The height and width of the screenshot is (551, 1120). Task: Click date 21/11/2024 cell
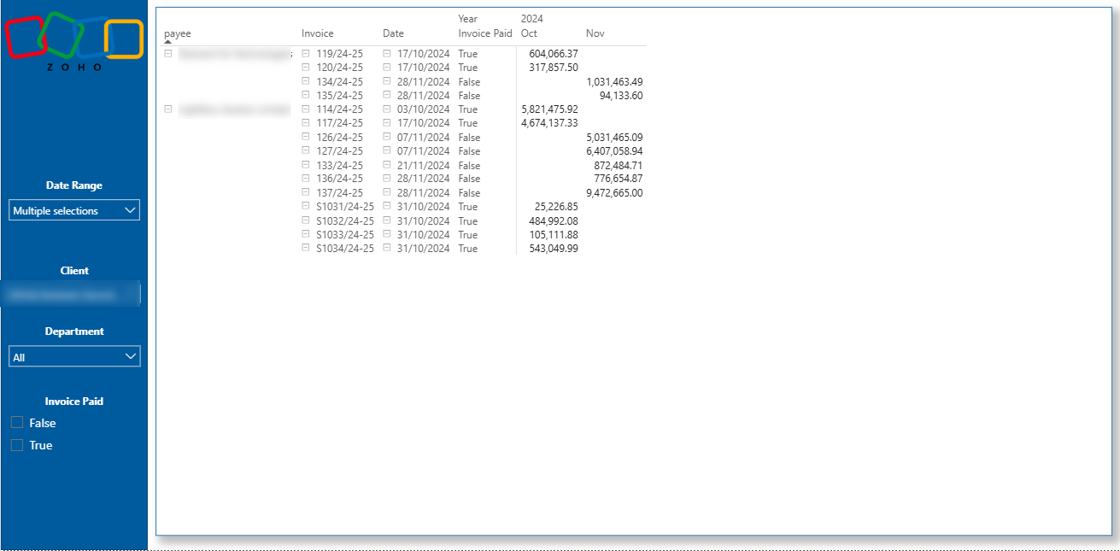(x=423, y=165)
